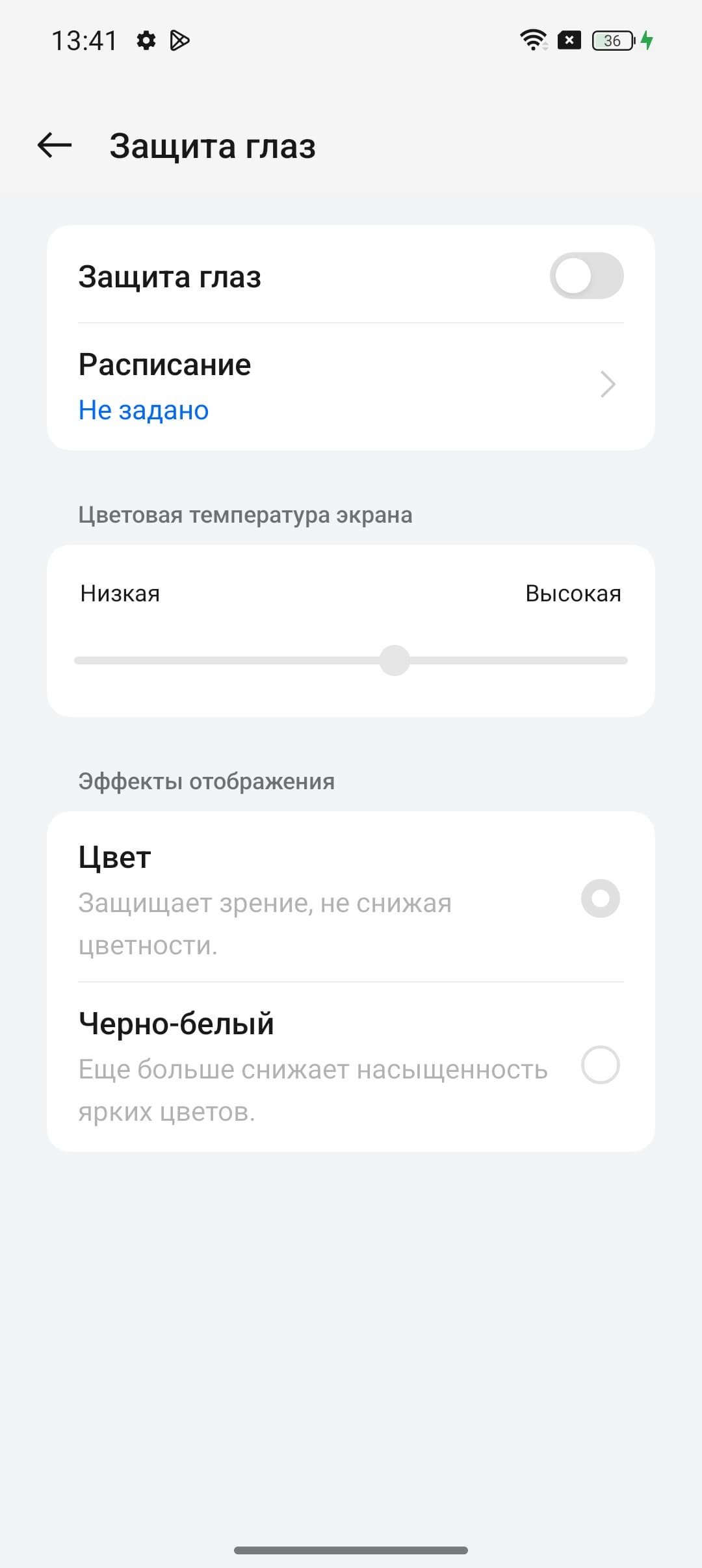Tap the bottom navigation gesture bar
702x1568 pixels.
351,1550
